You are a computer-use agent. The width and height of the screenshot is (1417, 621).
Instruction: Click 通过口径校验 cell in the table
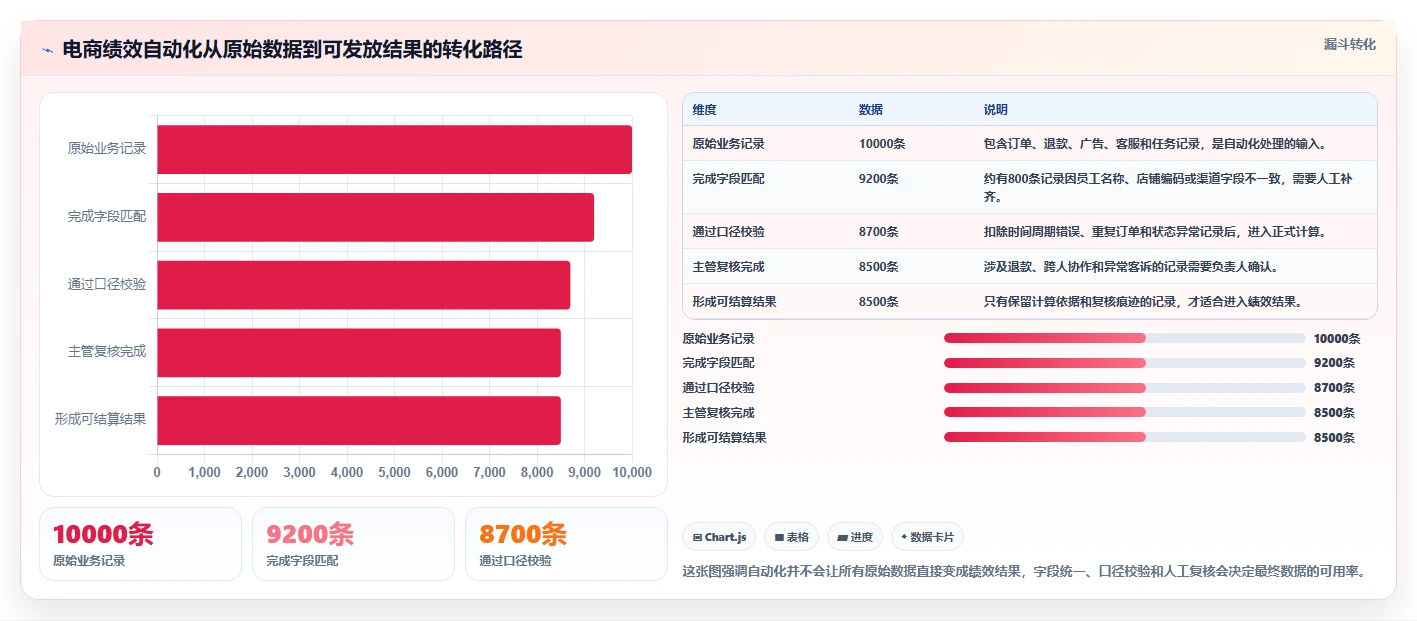point(728,232)
